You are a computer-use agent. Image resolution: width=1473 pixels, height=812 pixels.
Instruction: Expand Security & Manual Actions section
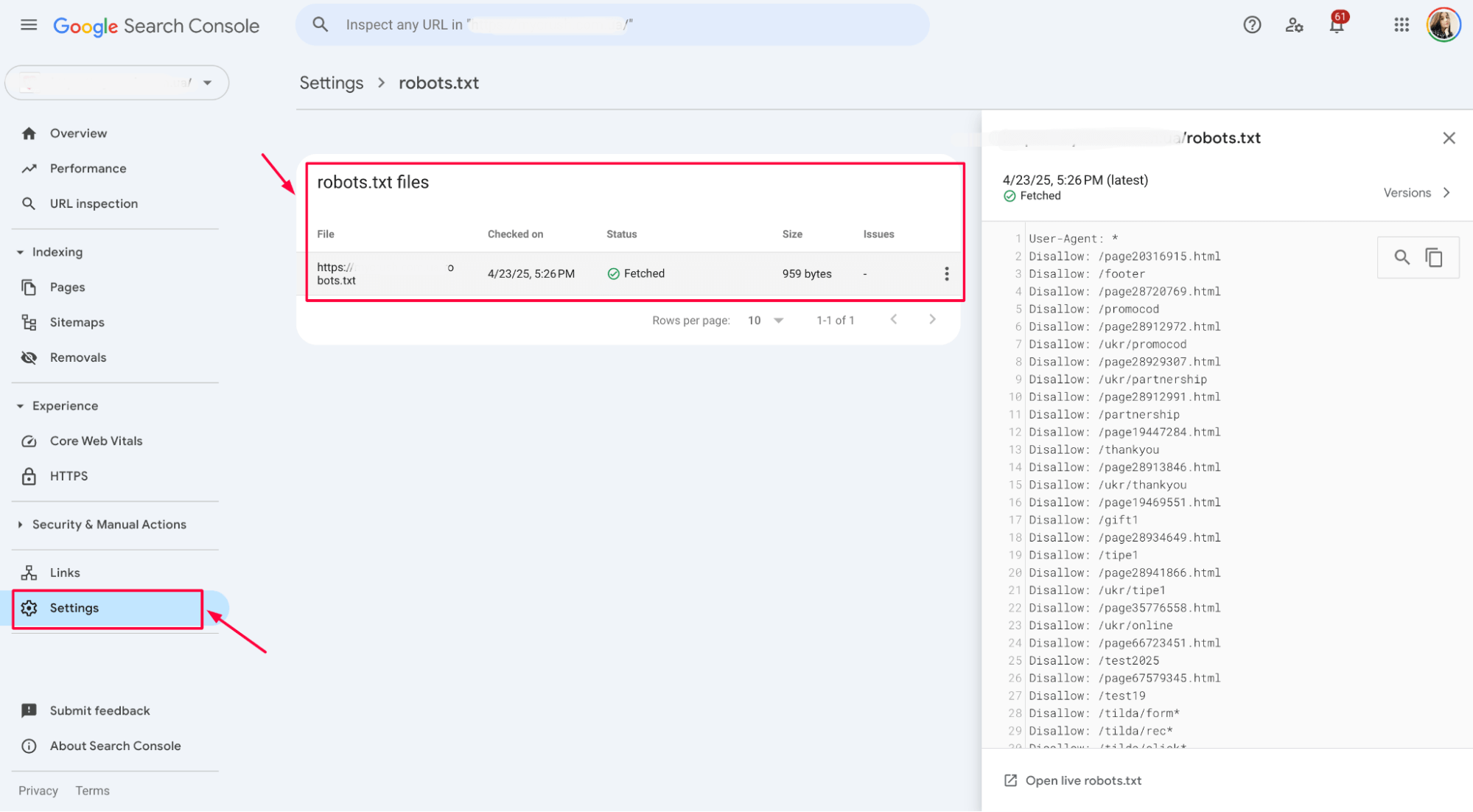click(103, 525)
